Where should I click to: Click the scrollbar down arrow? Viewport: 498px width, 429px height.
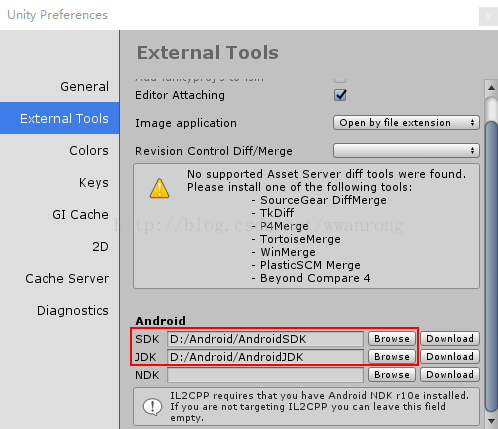491,421
